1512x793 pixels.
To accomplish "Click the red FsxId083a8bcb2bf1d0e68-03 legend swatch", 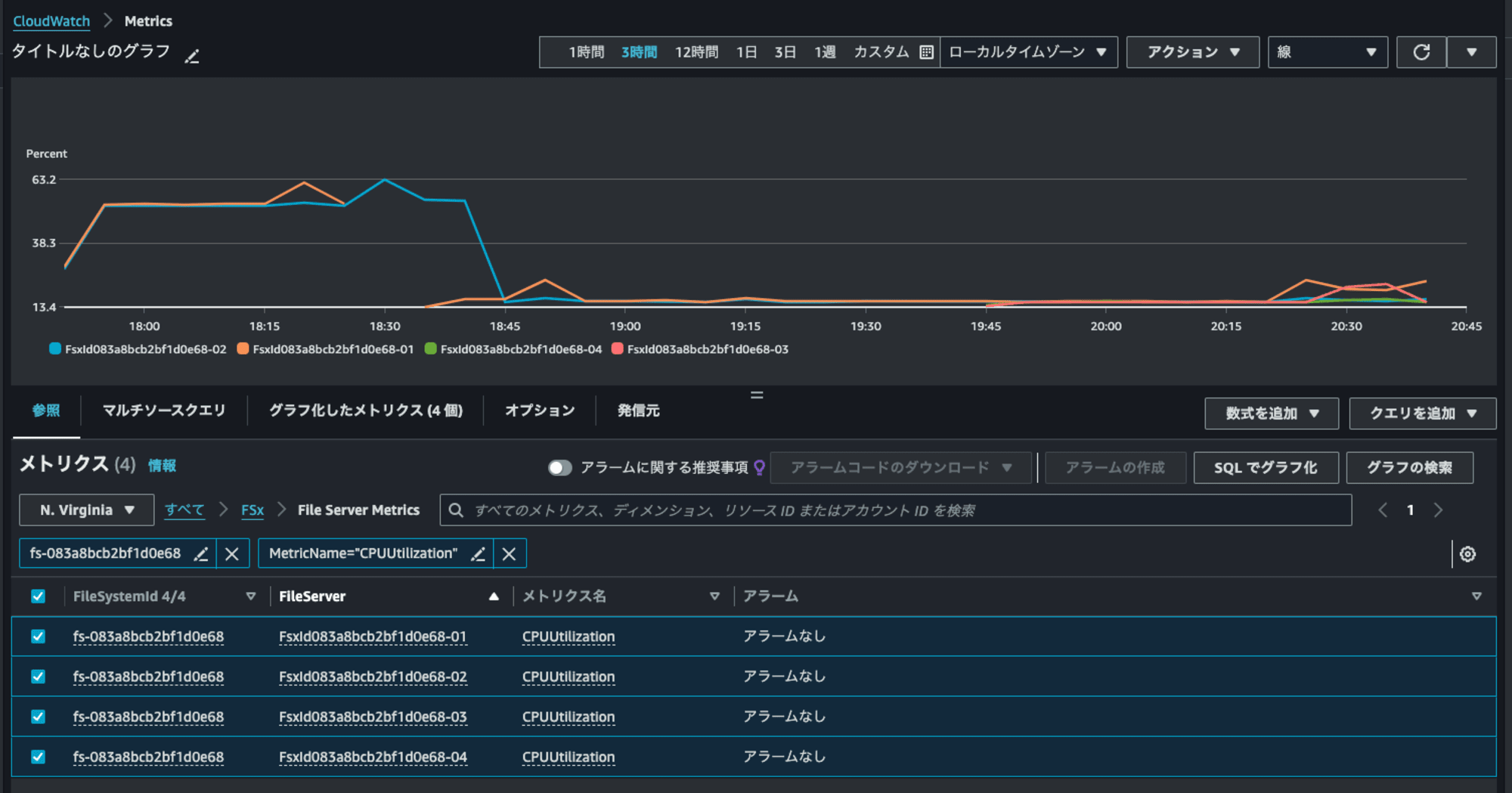I will [x=617, y=348].
